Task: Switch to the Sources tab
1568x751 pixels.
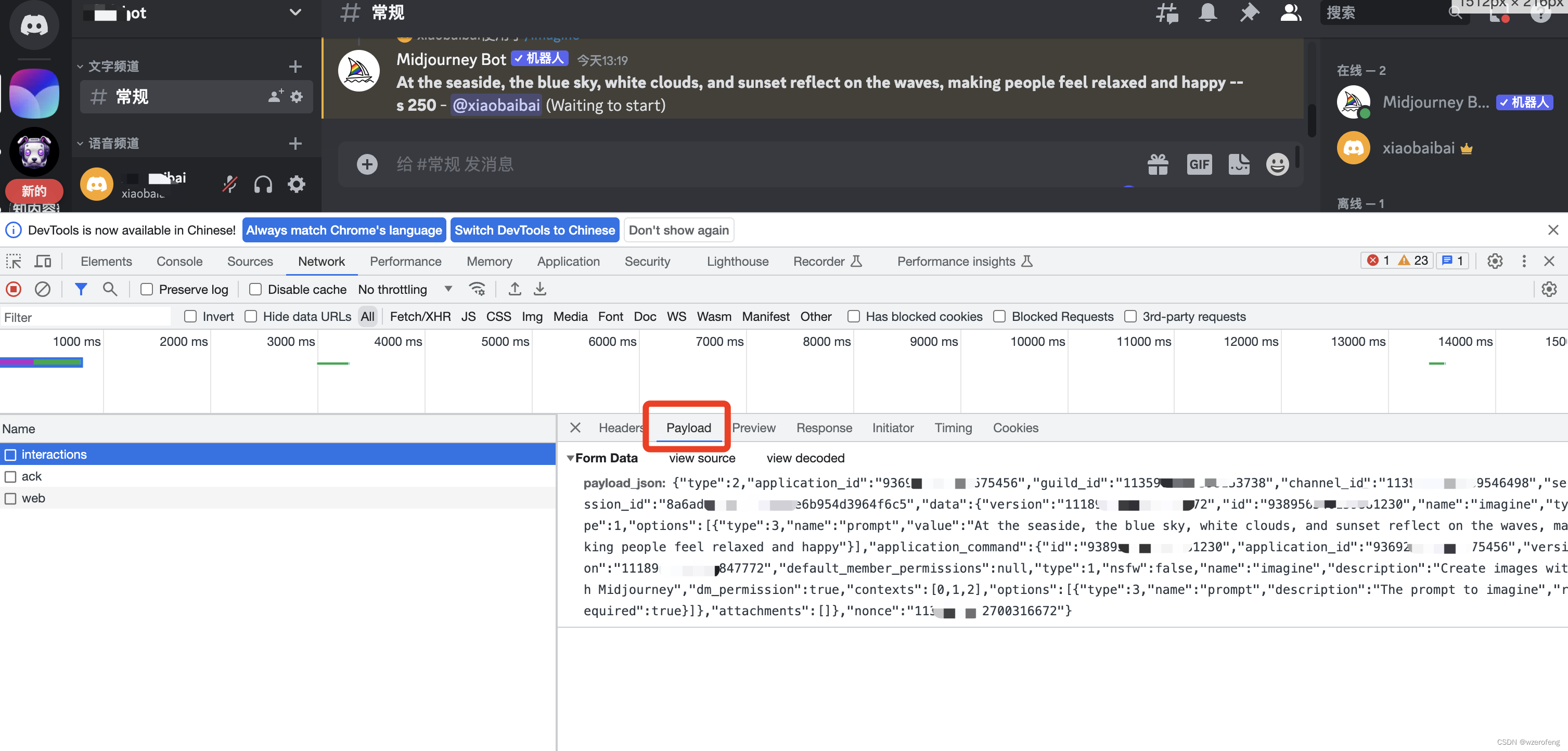Action: click(250, 262)
